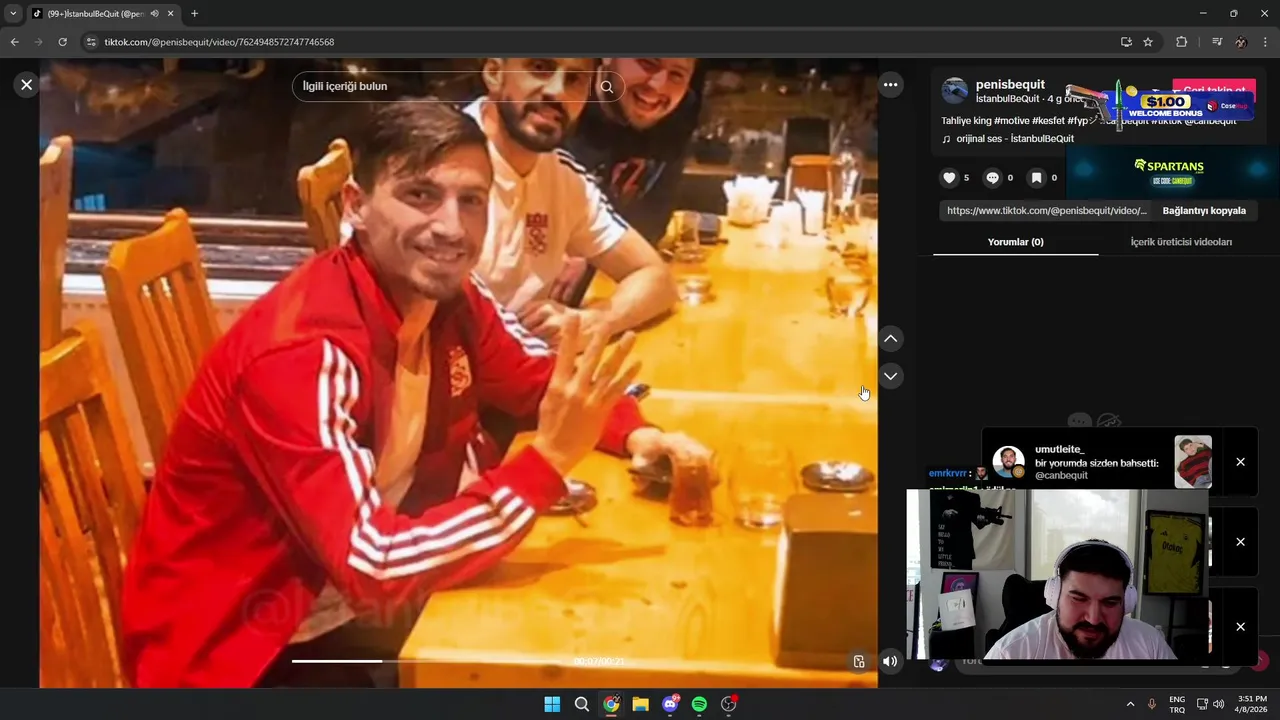Open Spotify from the taskbar
Image resolution: width=1280 pixels, height=720 pixels.
click(699, 704)
